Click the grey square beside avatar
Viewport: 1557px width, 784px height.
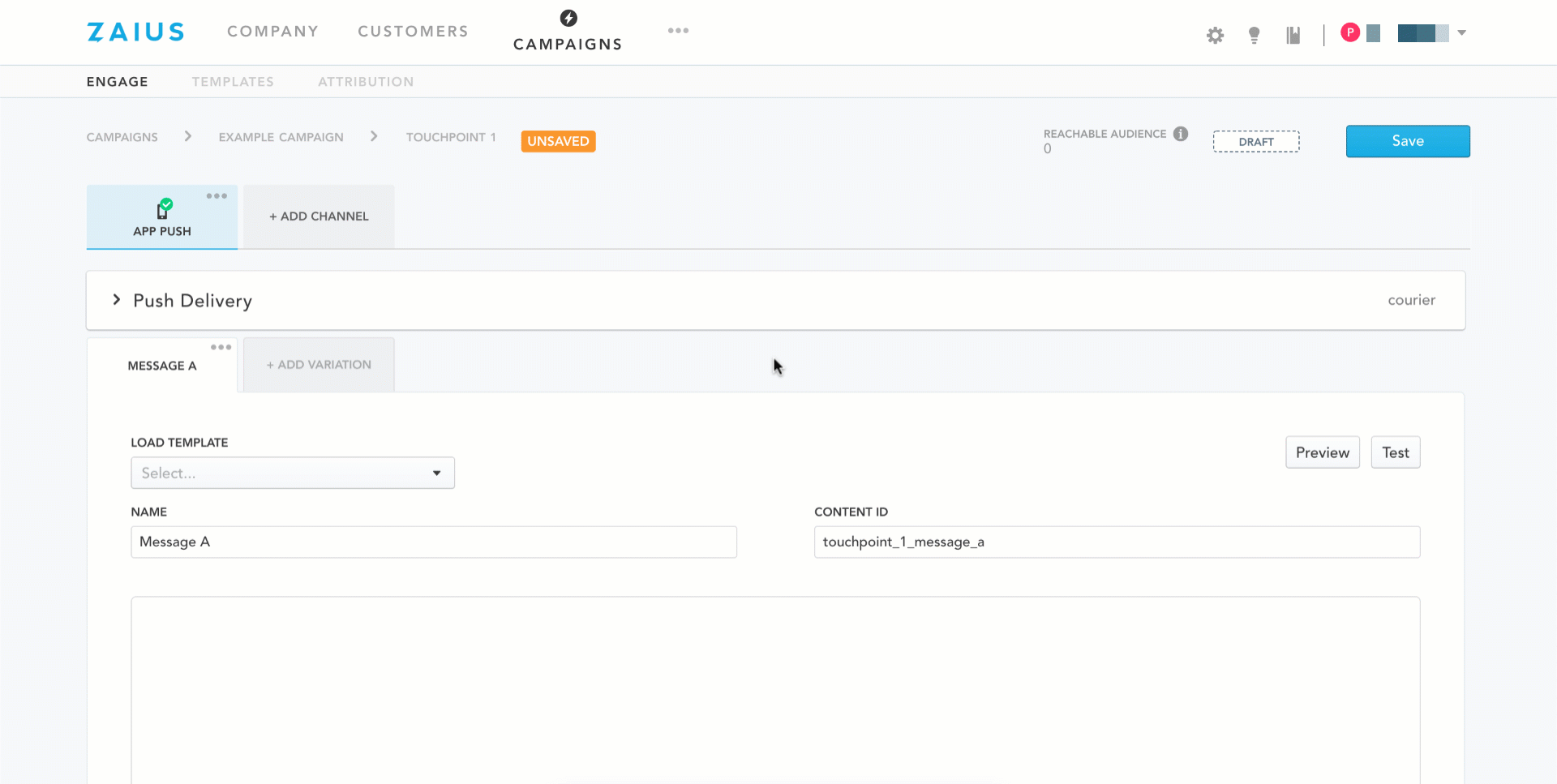[x=1373, y=33]
